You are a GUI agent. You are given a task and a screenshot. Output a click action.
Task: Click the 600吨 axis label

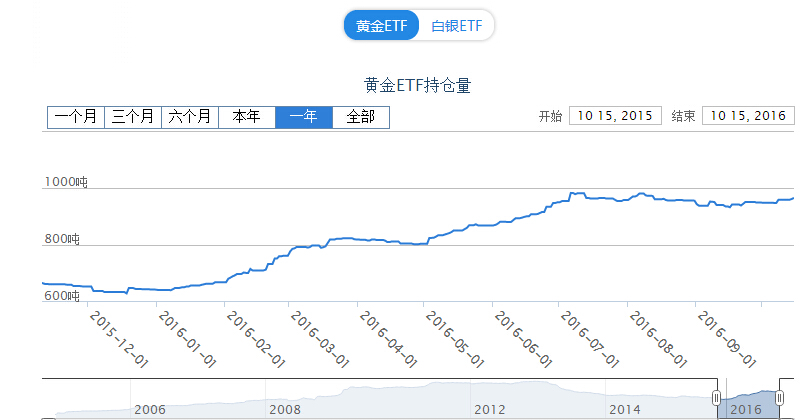tap(62, 295)
